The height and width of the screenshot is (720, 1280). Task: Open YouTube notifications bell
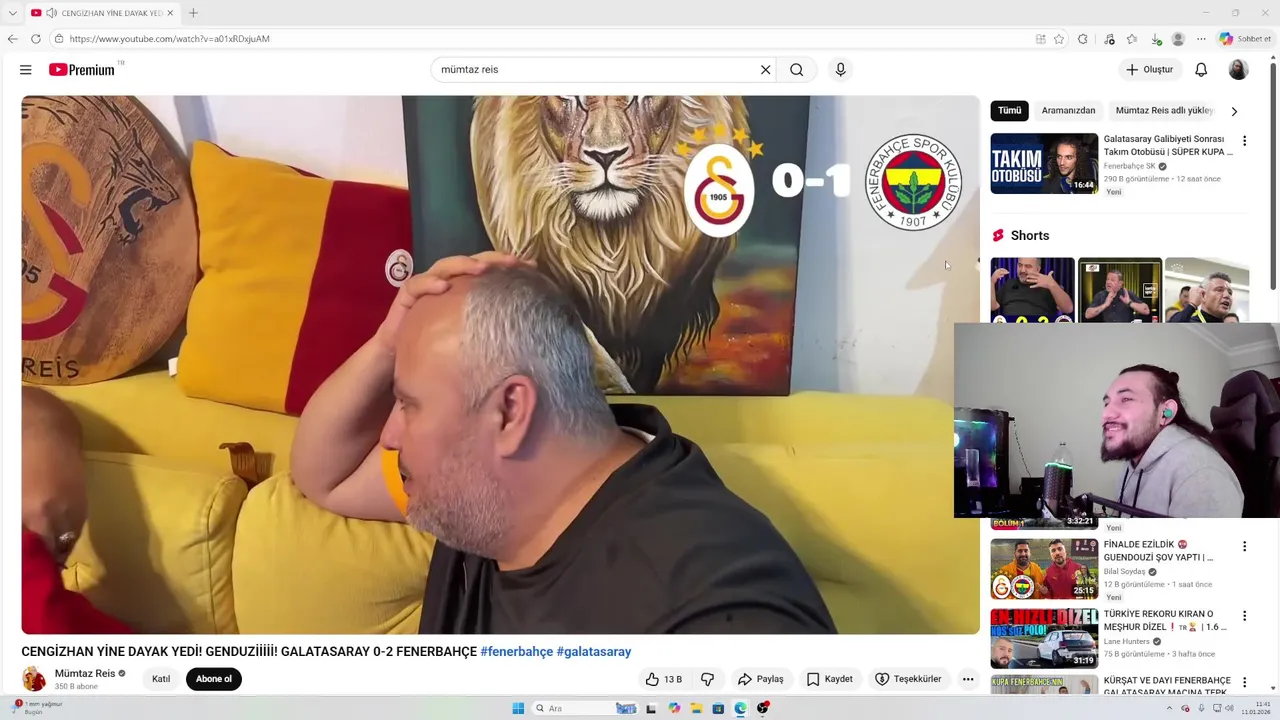(x=1201, y=70)
